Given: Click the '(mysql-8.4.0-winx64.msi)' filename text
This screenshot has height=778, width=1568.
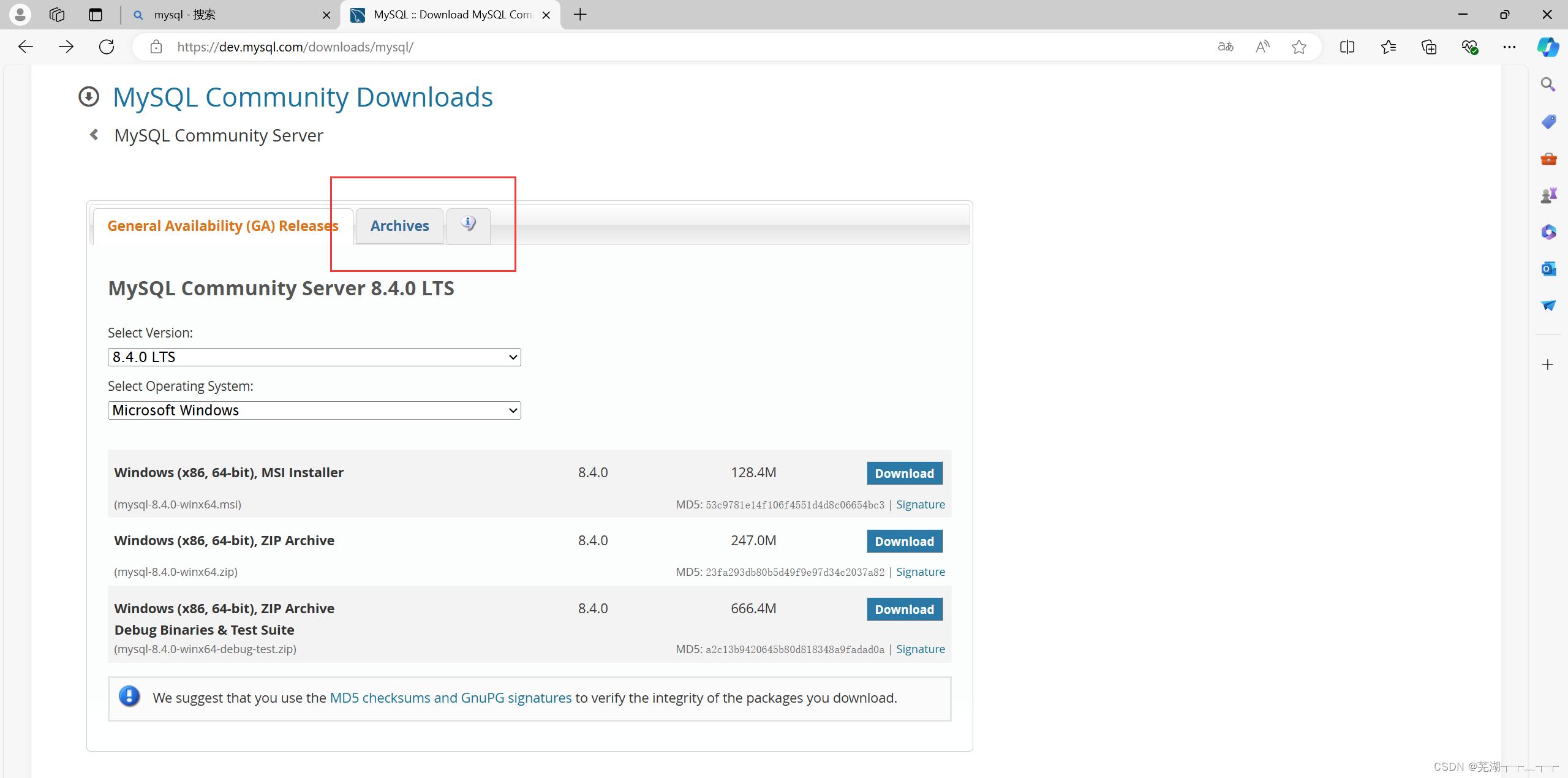Looking at the screenshot, I should tap(178, 504).
